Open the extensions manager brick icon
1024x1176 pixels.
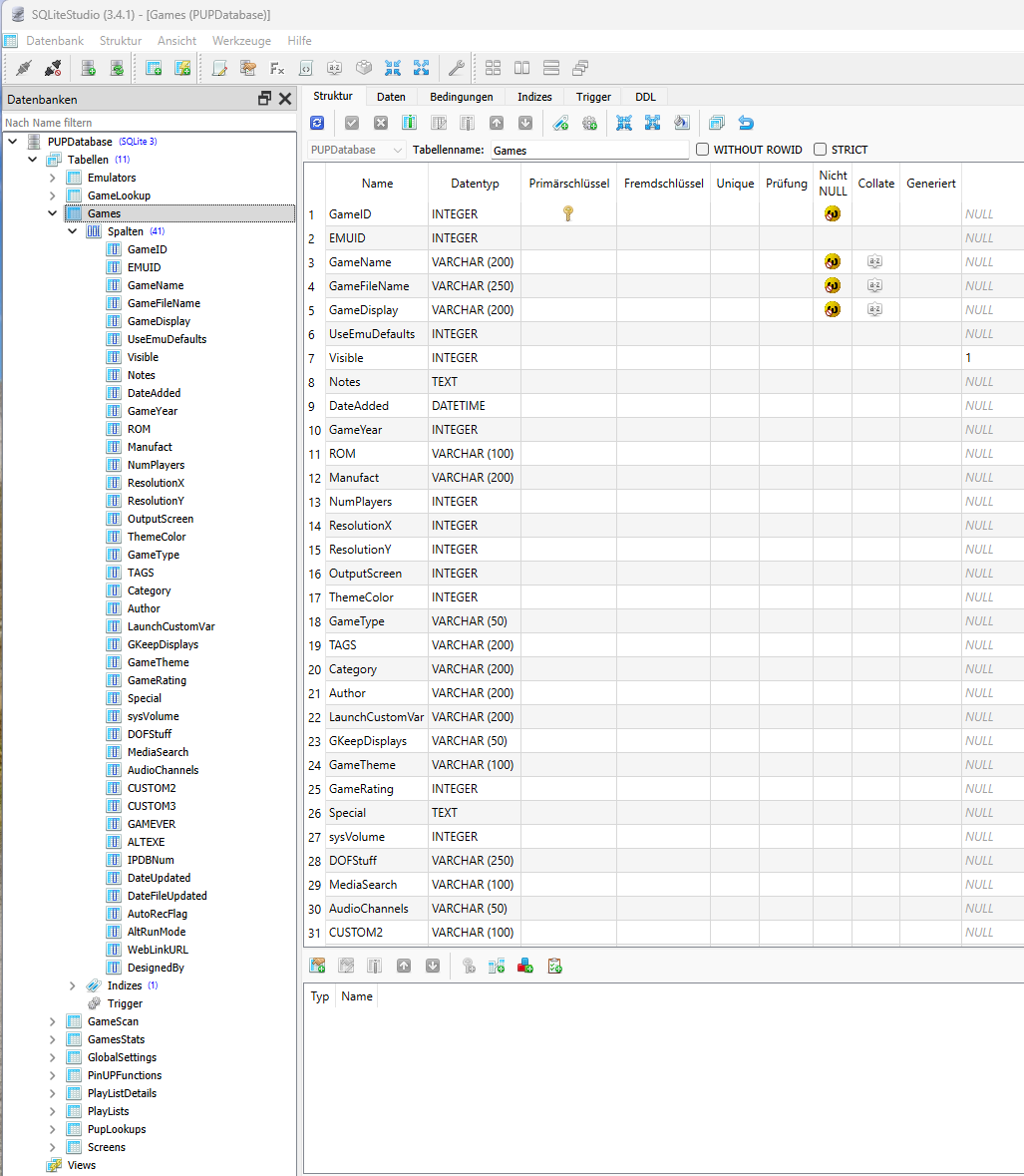coord(364,68)
